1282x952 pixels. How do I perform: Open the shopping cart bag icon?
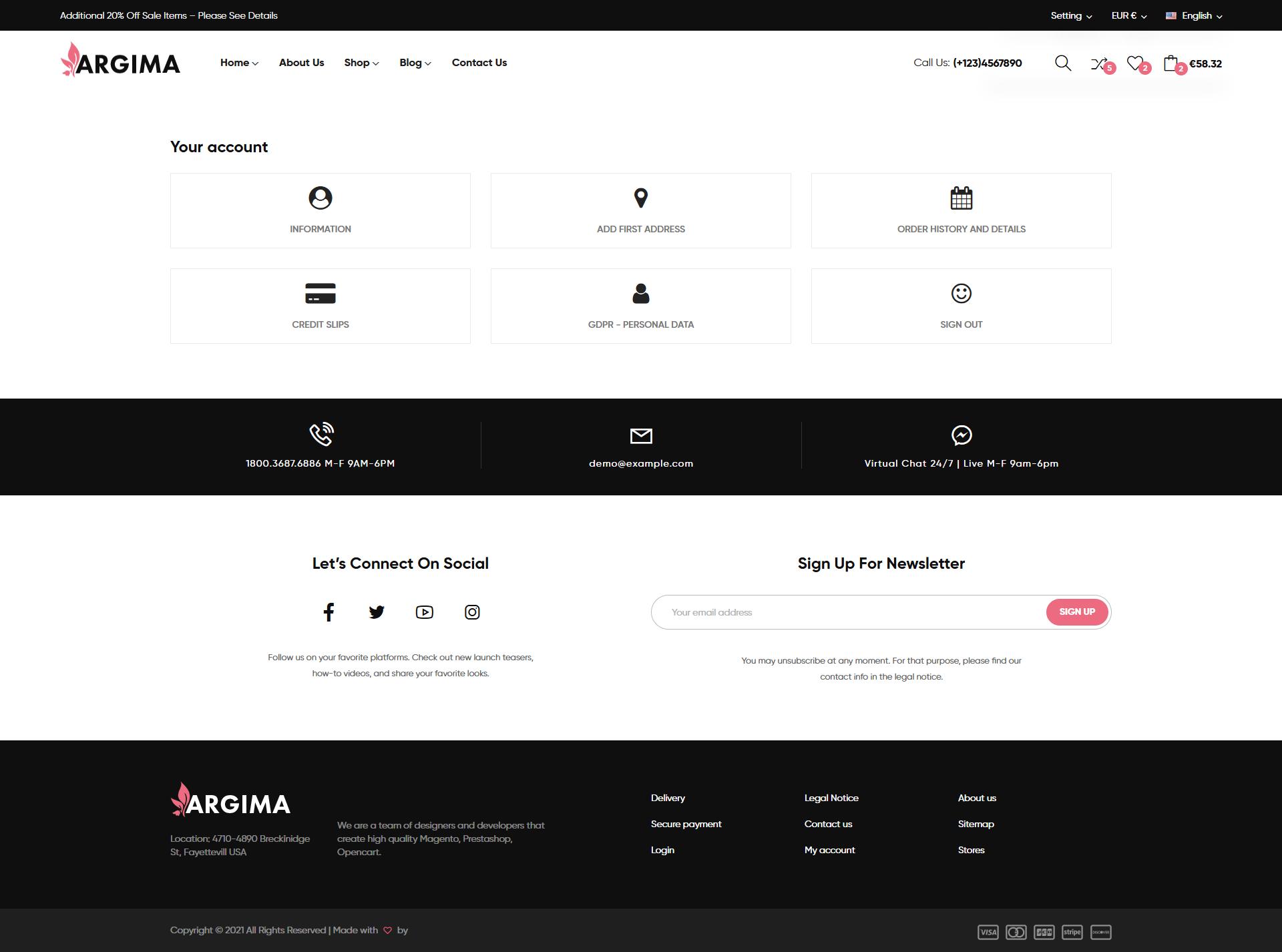coord(1170,63)
